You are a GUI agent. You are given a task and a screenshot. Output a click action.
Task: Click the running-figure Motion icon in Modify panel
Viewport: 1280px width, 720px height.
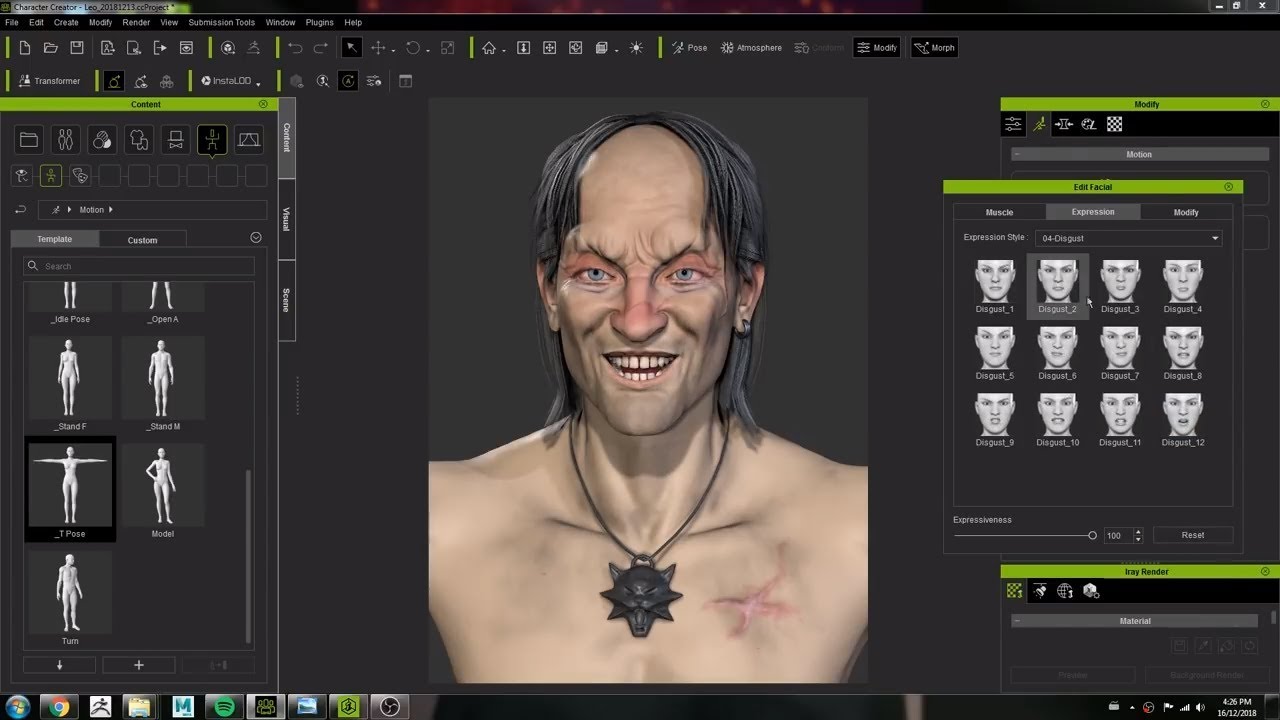(1039, 124)
